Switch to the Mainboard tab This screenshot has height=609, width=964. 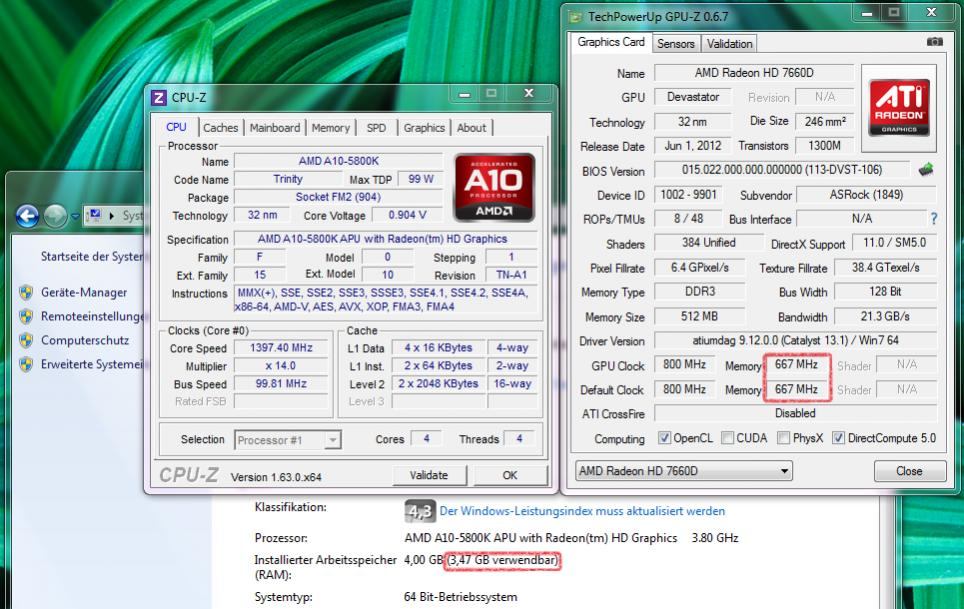[275, 128]
